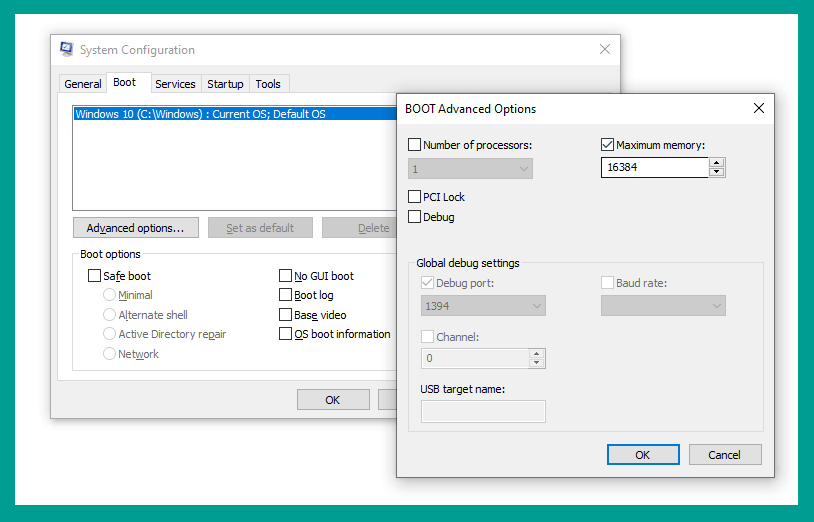
Task: Click the Delete button in System Configuration
Action: click(x=360, y=228)
